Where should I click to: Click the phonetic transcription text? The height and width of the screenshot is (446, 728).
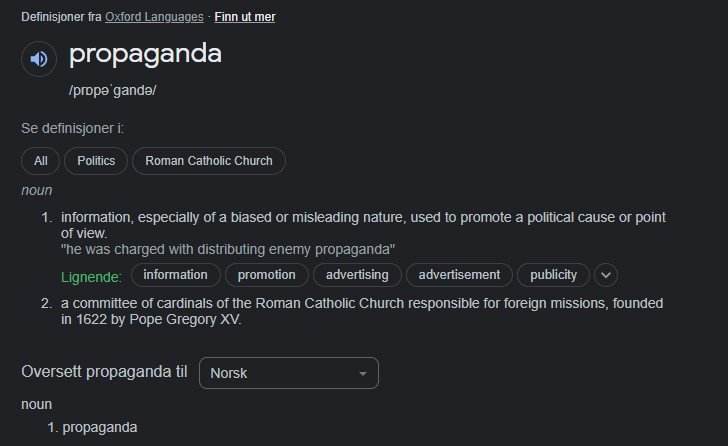[112, 90]
